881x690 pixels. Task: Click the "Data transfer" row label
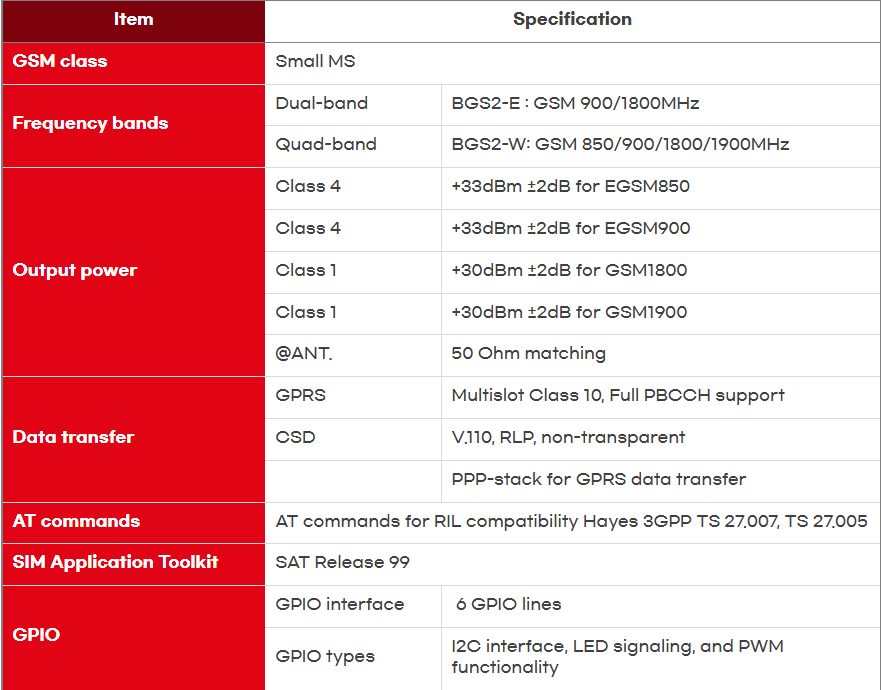(73, 437)
